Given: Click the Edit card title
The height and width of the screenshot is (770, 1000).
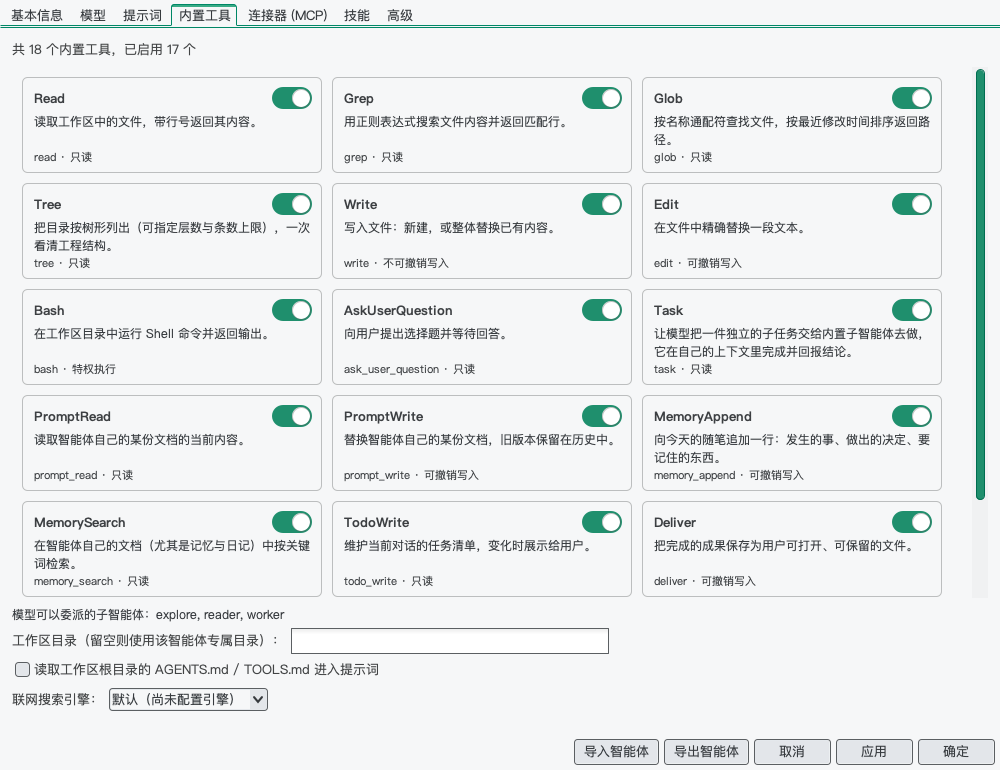Looking at the screenshot, I should (x=666, y=204).
